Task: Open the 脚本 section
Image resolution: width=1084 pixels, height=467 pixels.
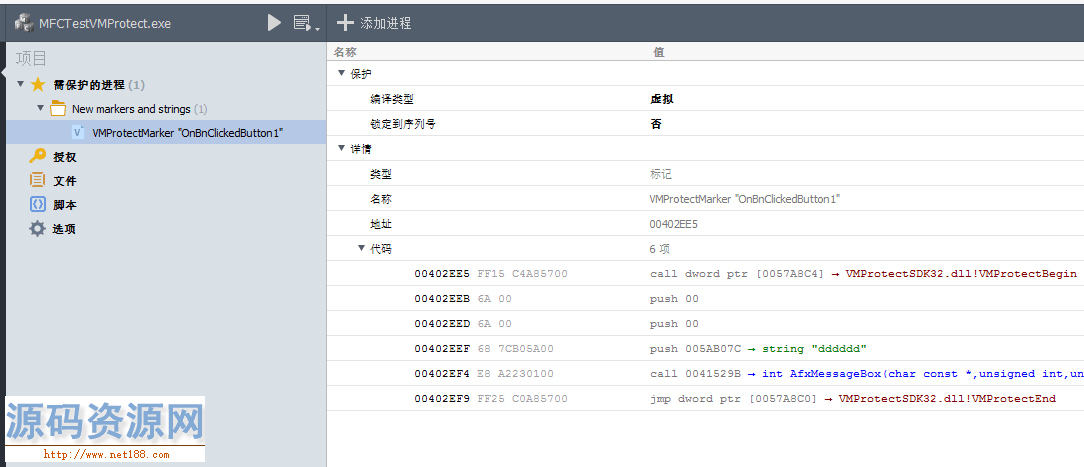Action: click(x=65, y=205)
